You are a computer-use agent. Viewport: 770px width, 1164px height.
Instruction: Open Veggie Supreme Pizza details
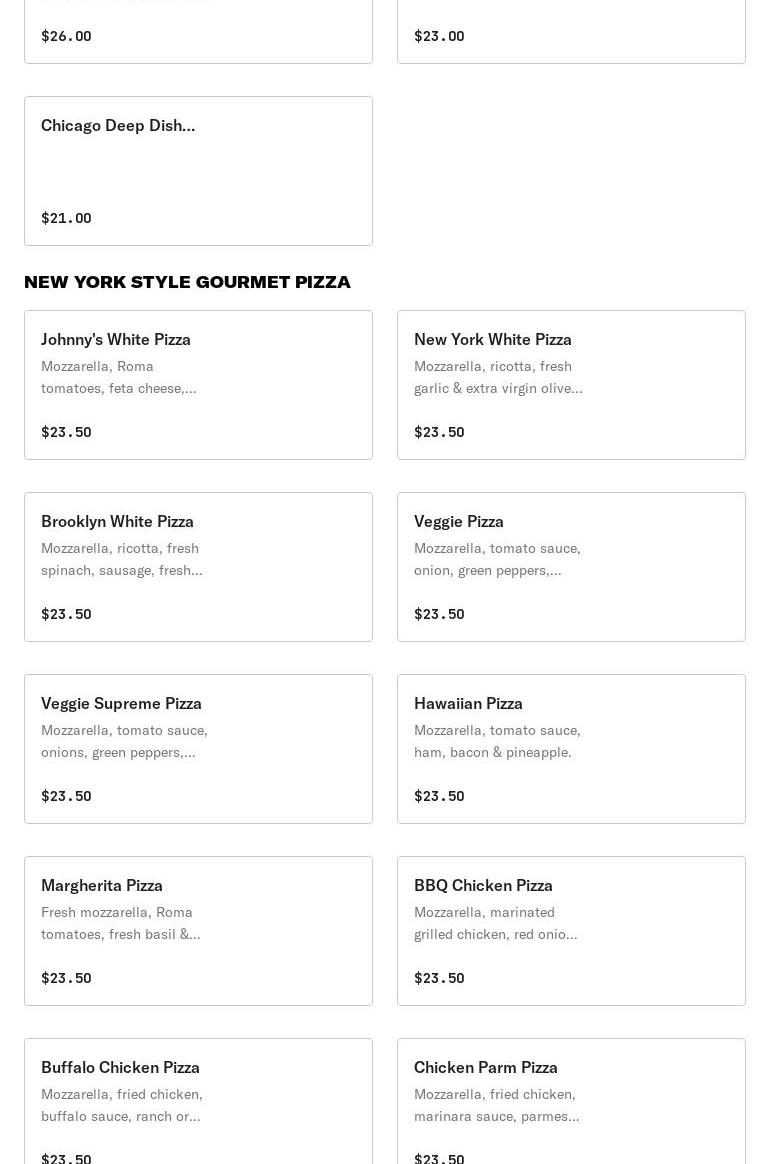tap(198, 748)
